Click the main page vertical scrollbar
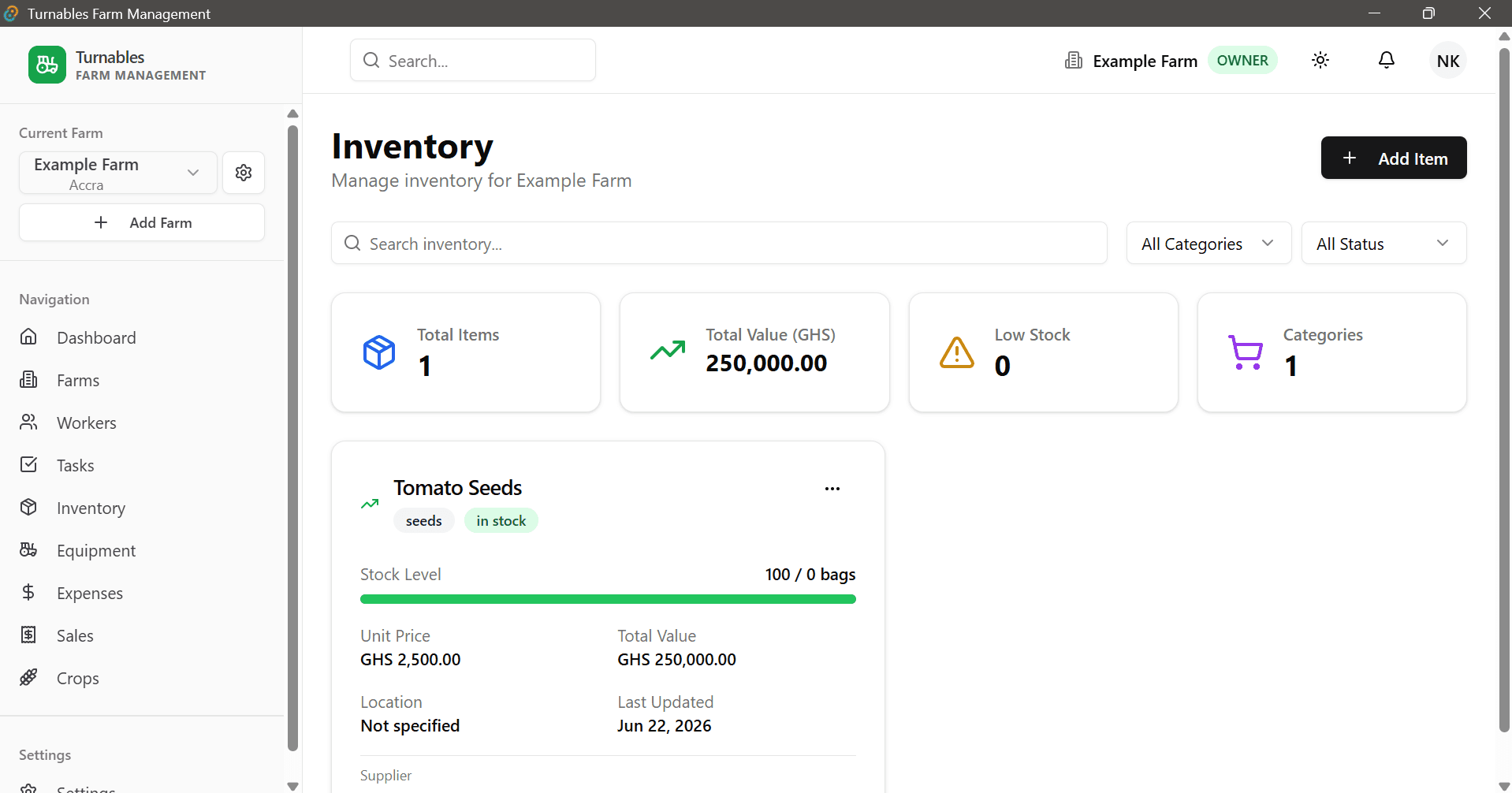Viewport: 1512px width, 793px height. coord(1504,390)
